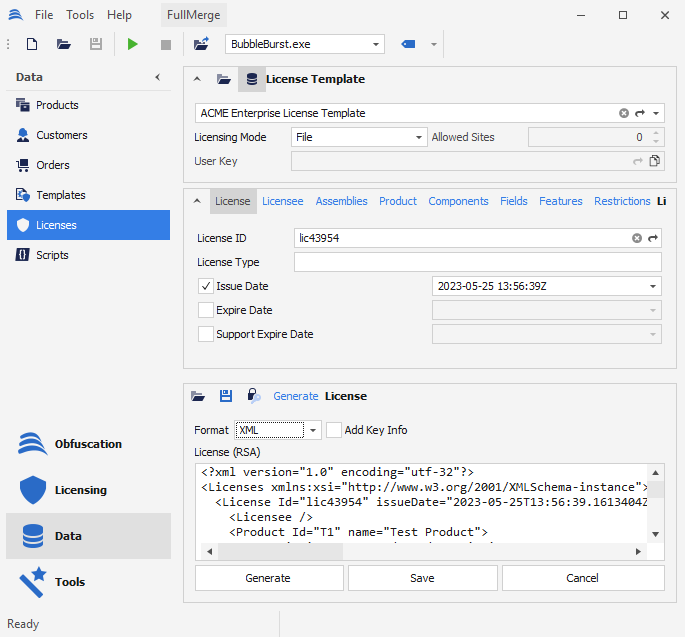
Task: Enable the Expire Date checkbox
Action: [206, 310]
